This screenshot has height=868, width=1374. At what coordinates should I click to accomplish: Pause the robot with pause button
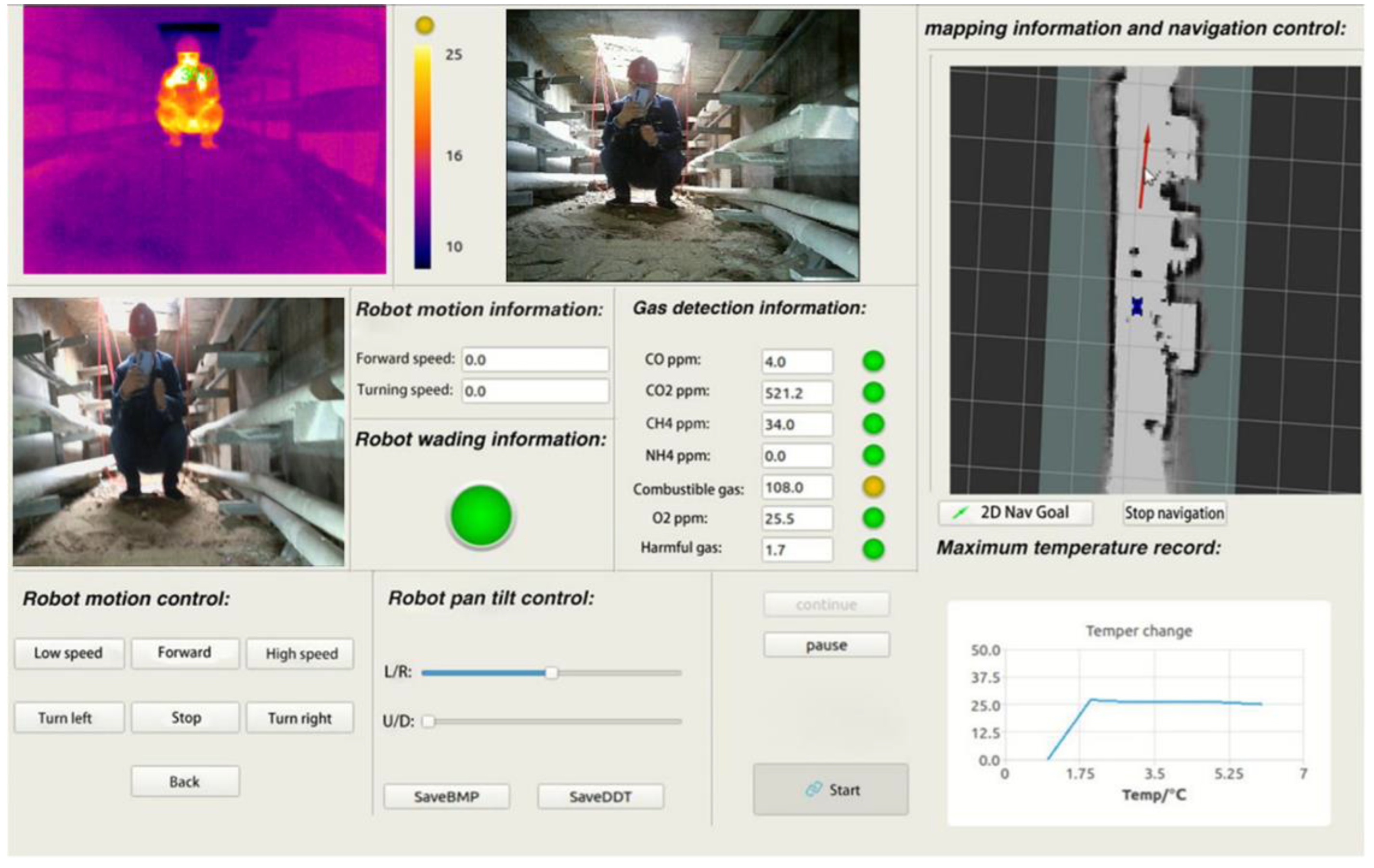[x=826, y=645]
